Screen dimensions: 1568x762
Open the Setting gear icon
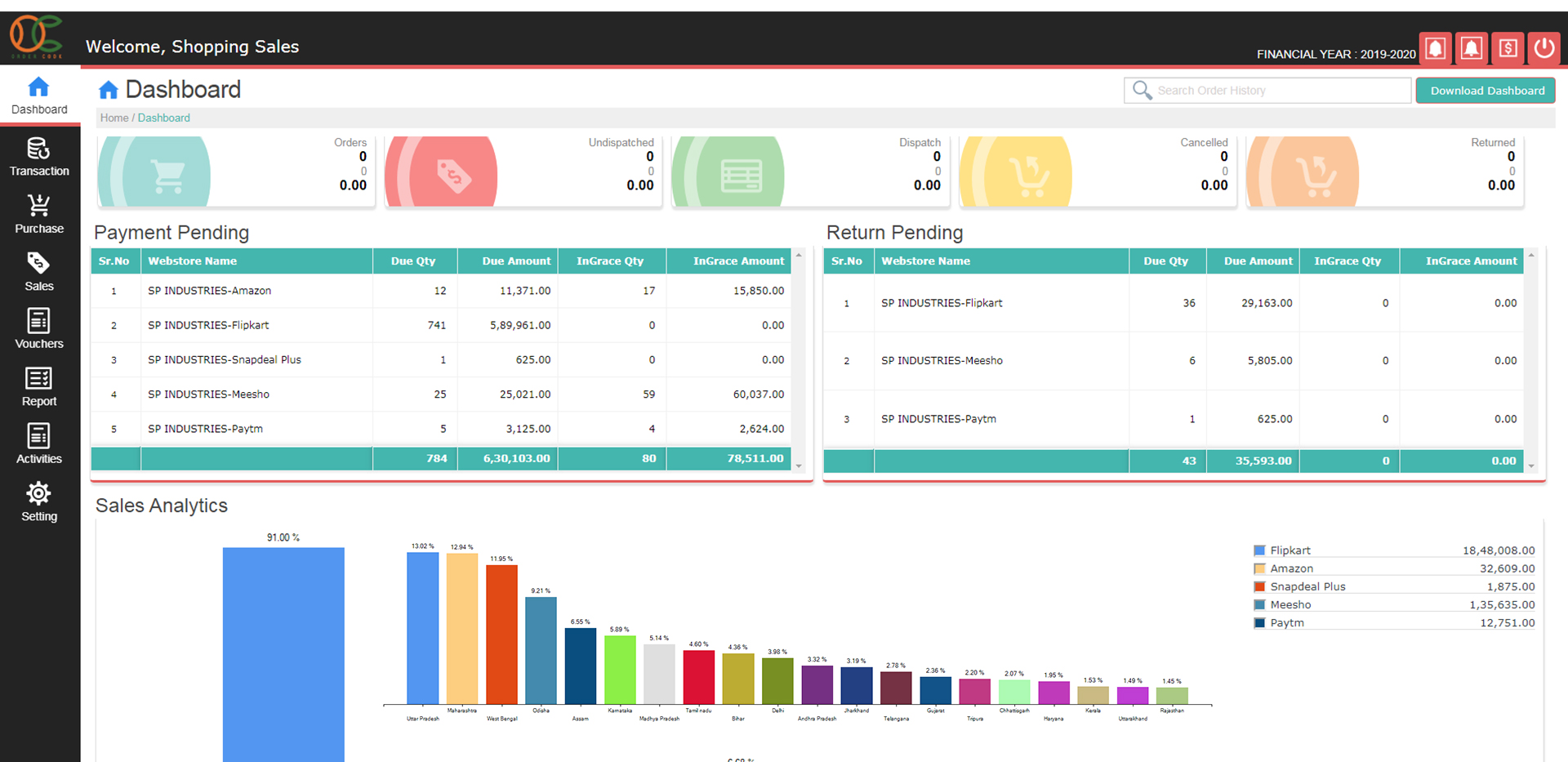point(38,493)
